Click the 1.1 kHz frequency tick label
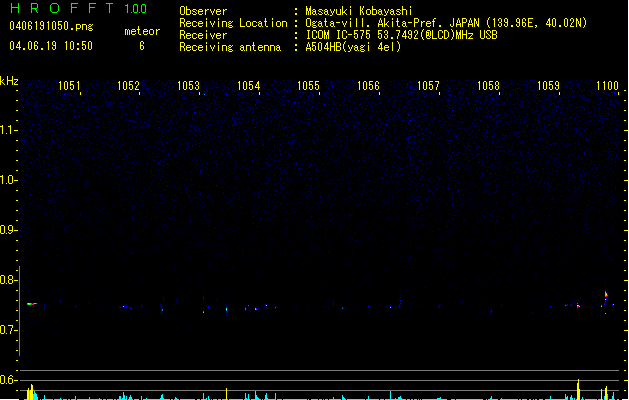This screenshot has height=400, width=629. [8, 130]
